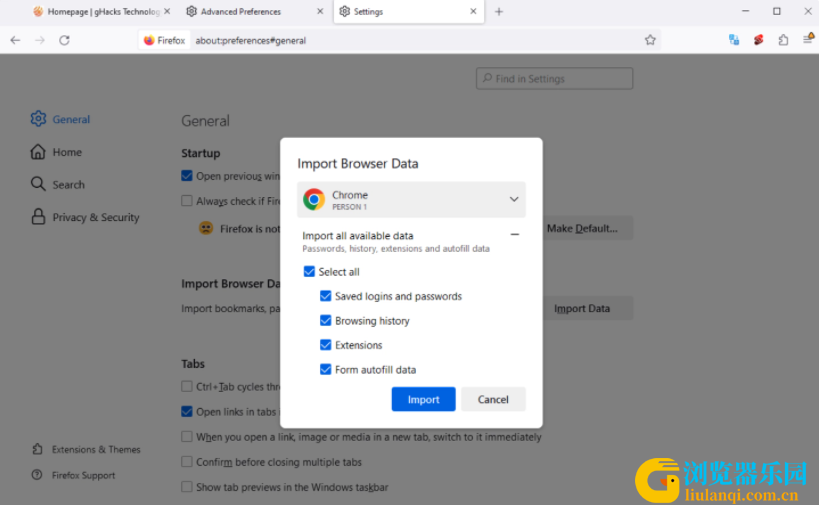Image resolution: width=821 pixels, height=505 pixels.
Task: Reload the page with refresh icon
Action: coord(64,40)
